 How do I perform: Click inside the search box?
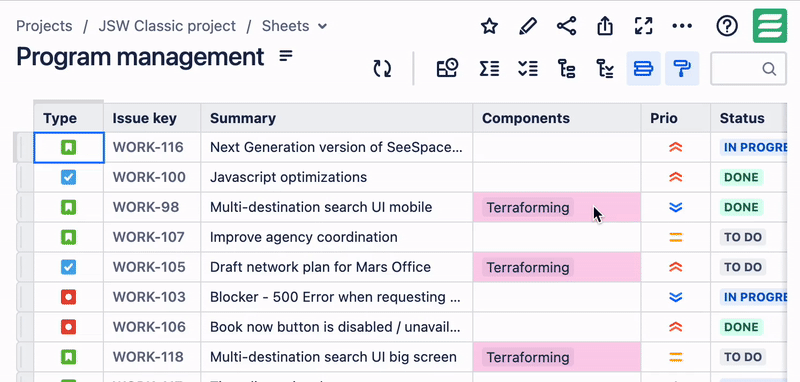748,68
